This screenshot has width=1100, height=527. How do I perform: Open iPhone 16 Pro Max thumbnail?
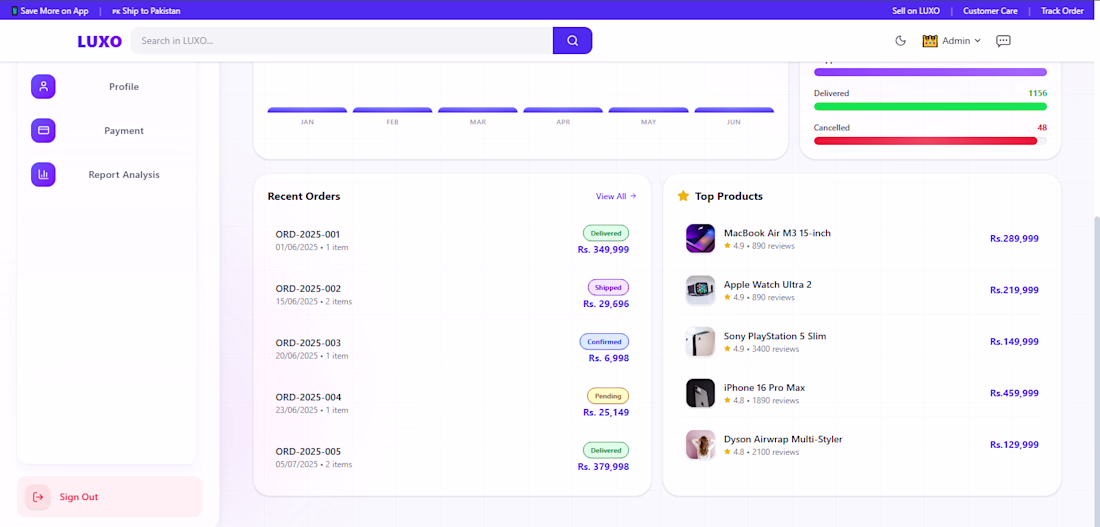pos(700,393)
